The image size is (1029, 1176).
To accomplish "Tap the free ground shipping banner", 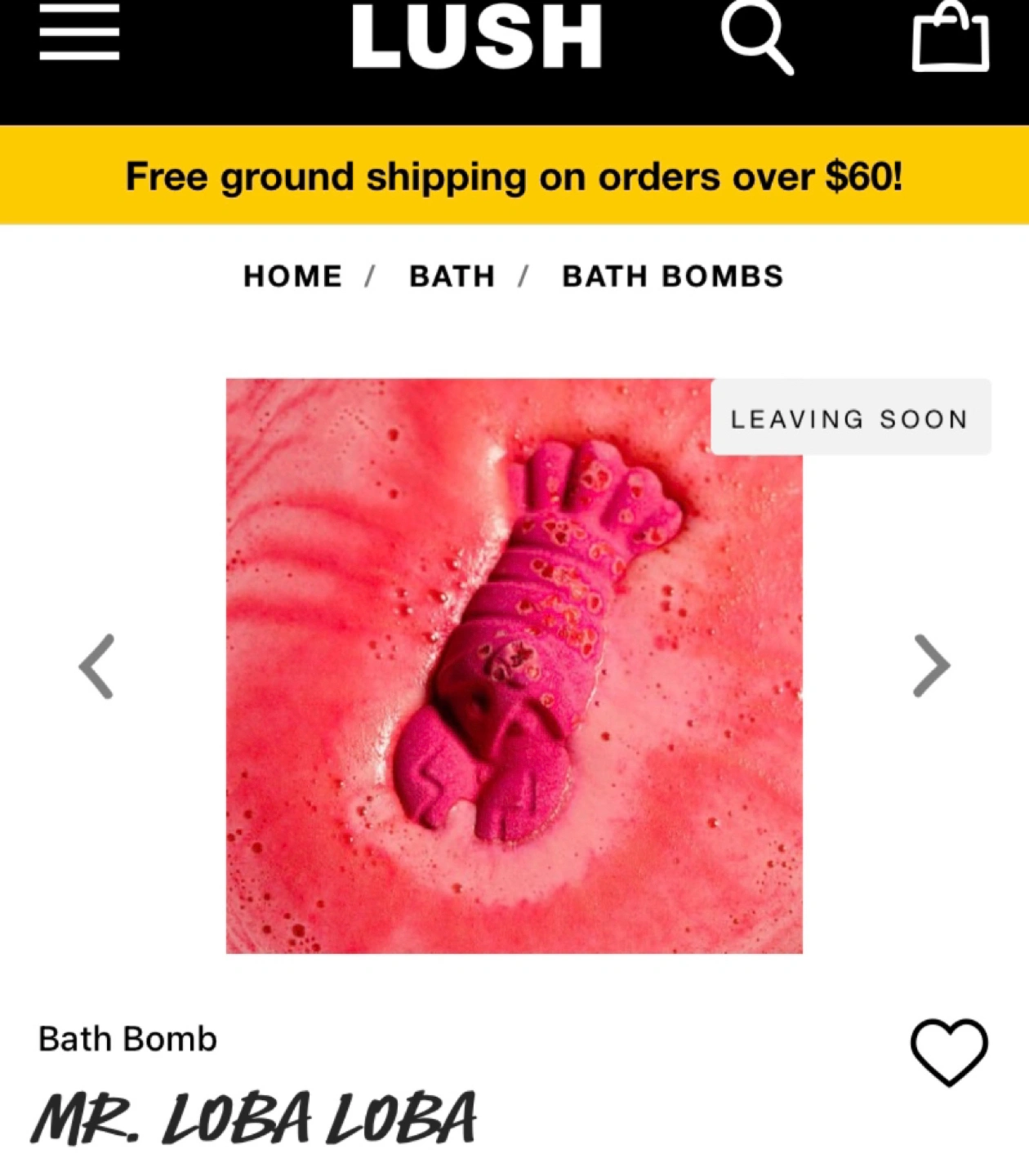I will pyautogui.click(x=514, y=175).
